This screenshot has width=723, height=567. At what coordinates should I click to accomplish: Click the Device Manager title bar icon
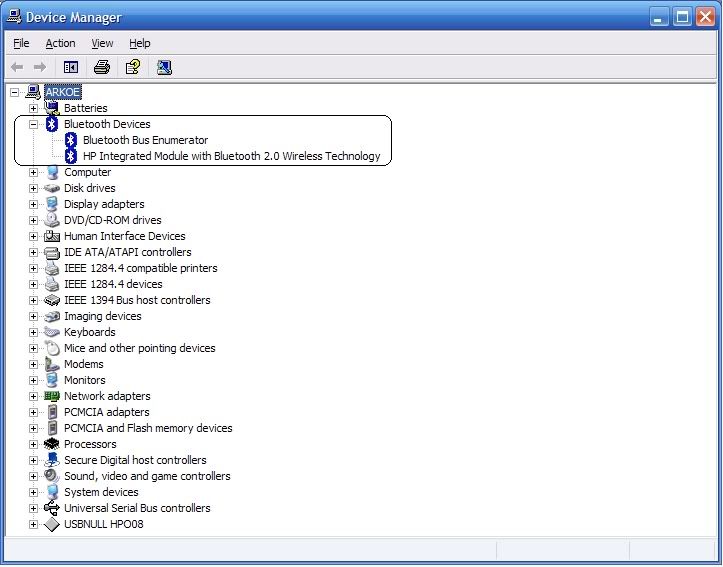14,17
